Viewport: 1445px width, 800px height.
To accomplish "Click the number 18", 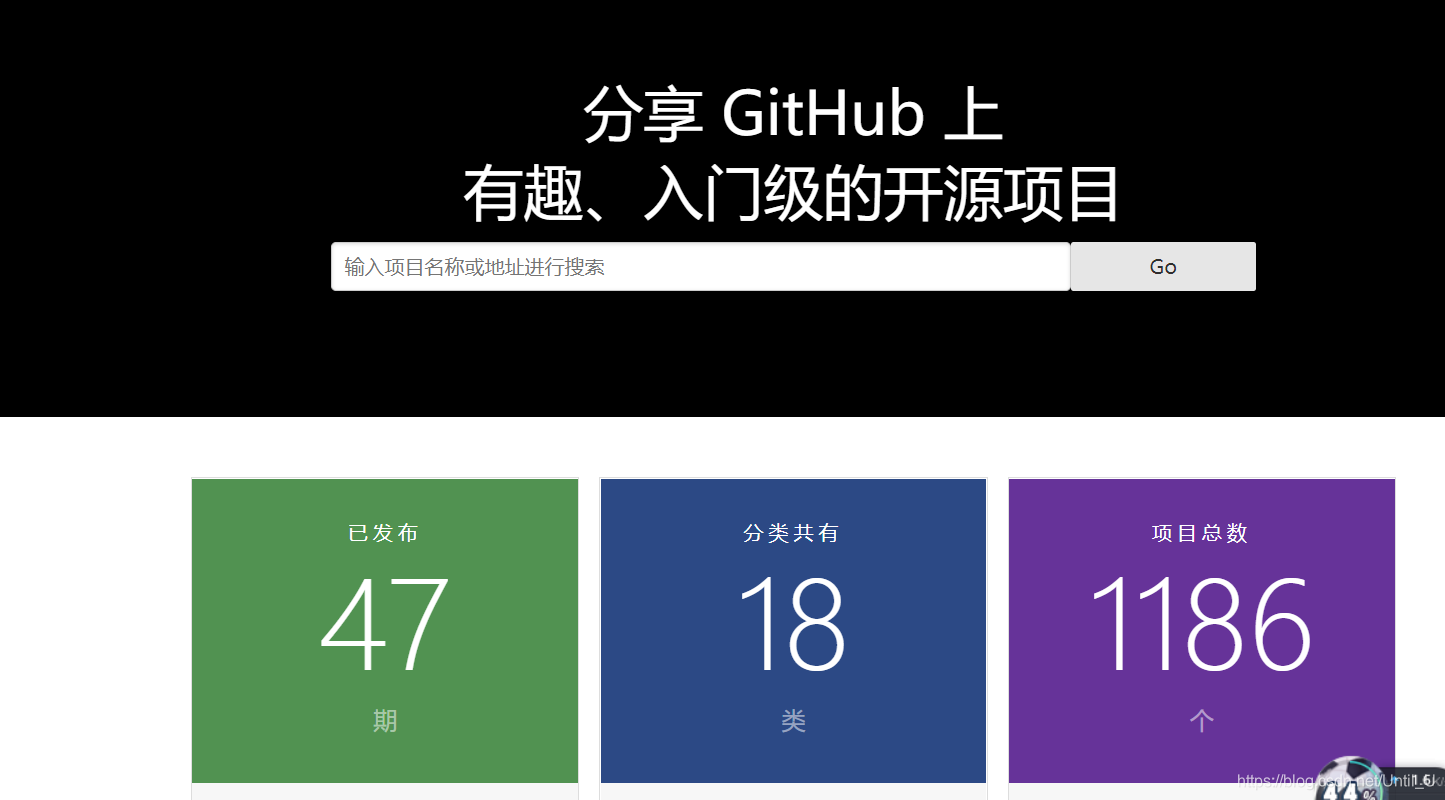I will point(792,625).
